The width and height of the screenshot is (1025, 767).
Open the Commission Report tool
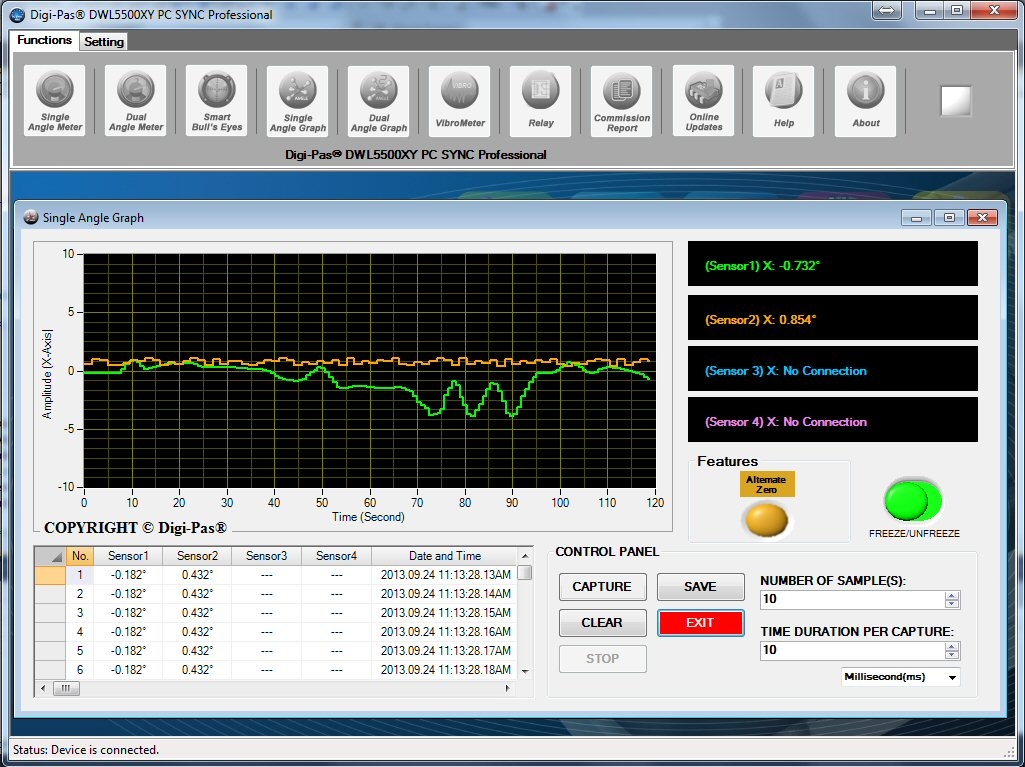point(622,101)
